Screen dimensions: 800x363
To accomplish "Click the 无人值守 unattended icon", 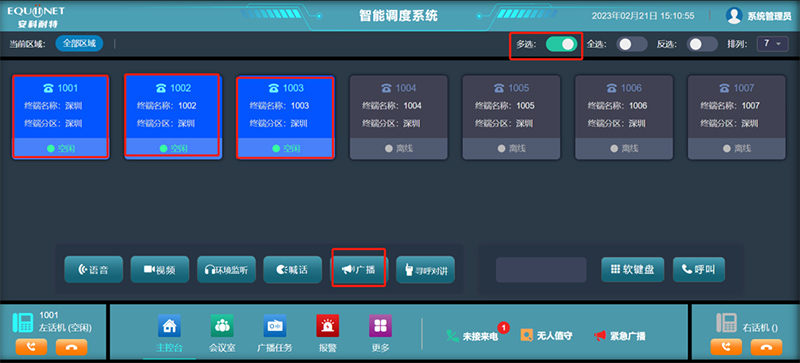I will [x=527, y=335].
